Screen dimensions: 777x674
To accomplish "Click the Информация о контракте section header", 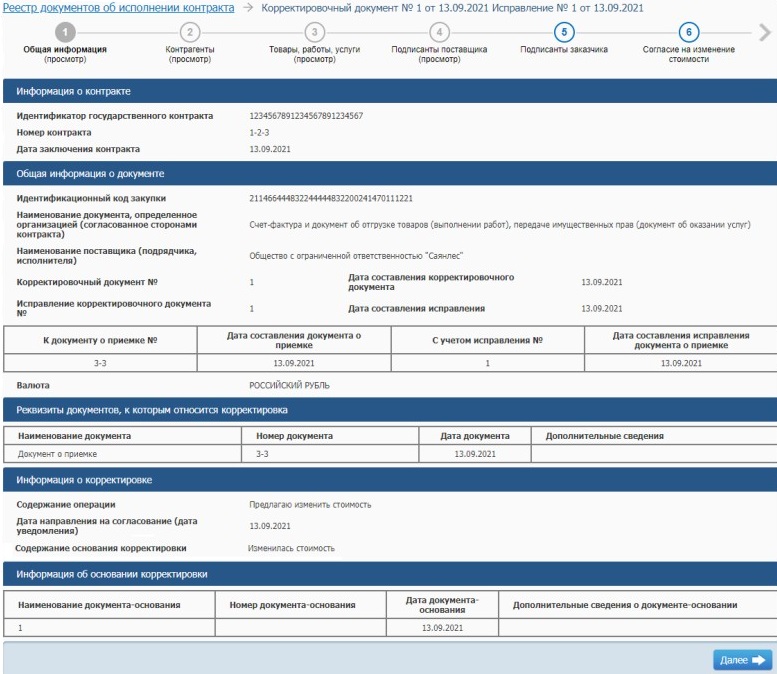I will pos(389,91).
